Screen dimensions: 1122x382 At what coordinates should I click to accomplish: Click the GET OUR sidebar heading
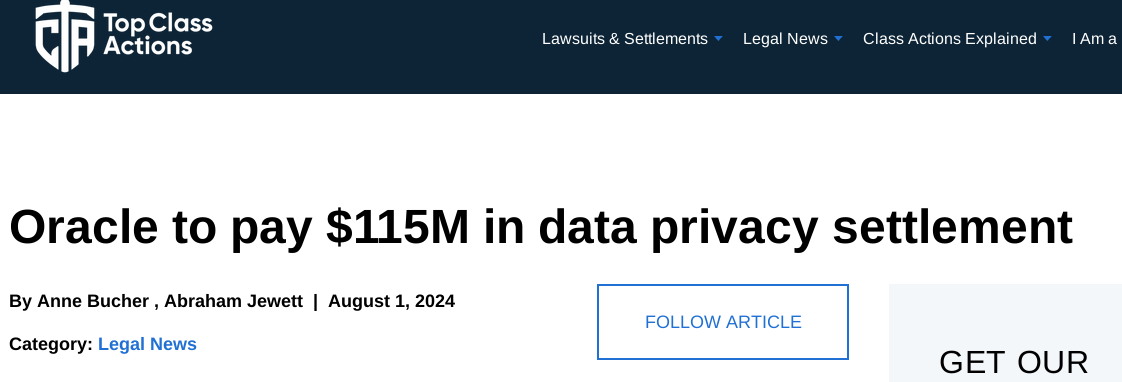pyautogui.click(x=1013, y=362)
